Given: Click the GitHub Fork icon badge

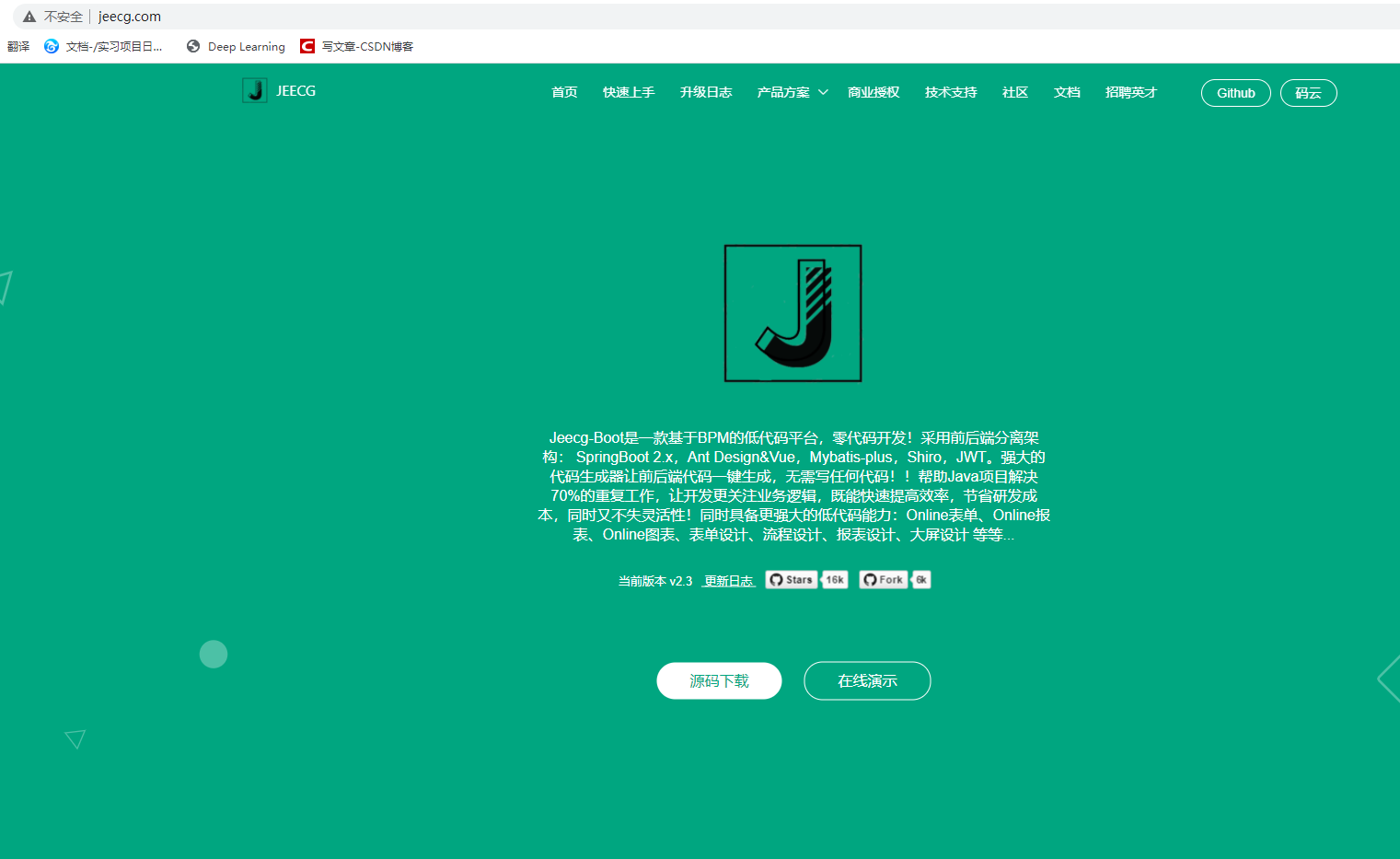Looking at the screenshot, I should [x=882, y=579].
